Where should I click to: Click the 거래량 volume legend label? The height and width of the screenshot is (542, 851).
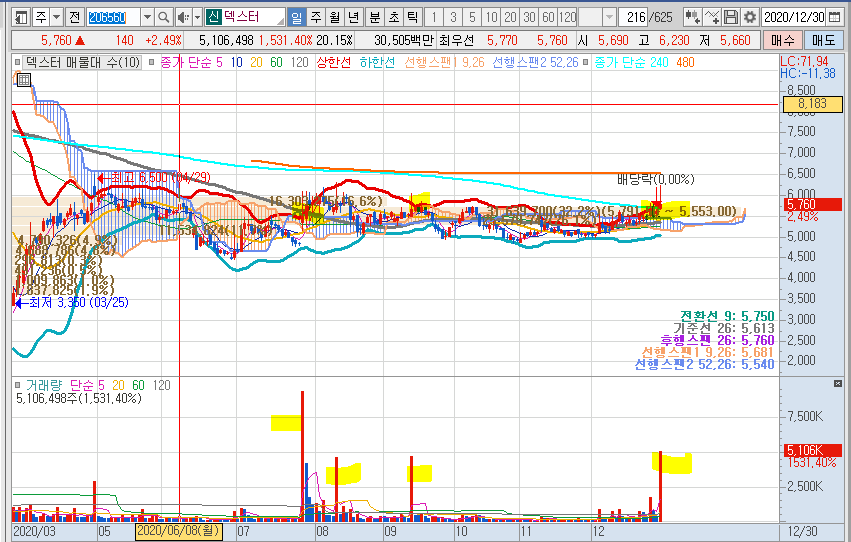pos(44,386)
